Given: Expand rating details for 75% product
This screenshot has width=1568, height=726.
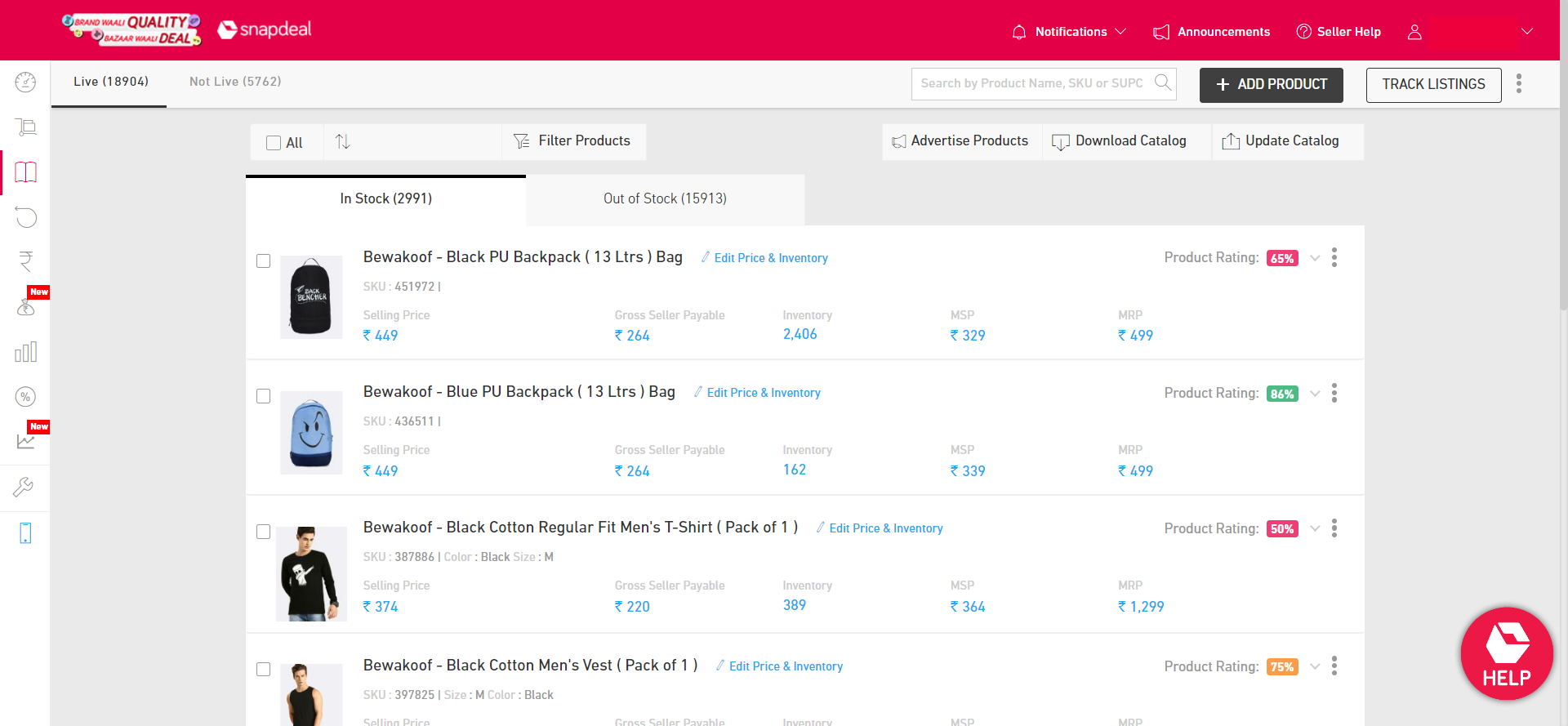Looking at the screenshot, I should (1315, 666).
